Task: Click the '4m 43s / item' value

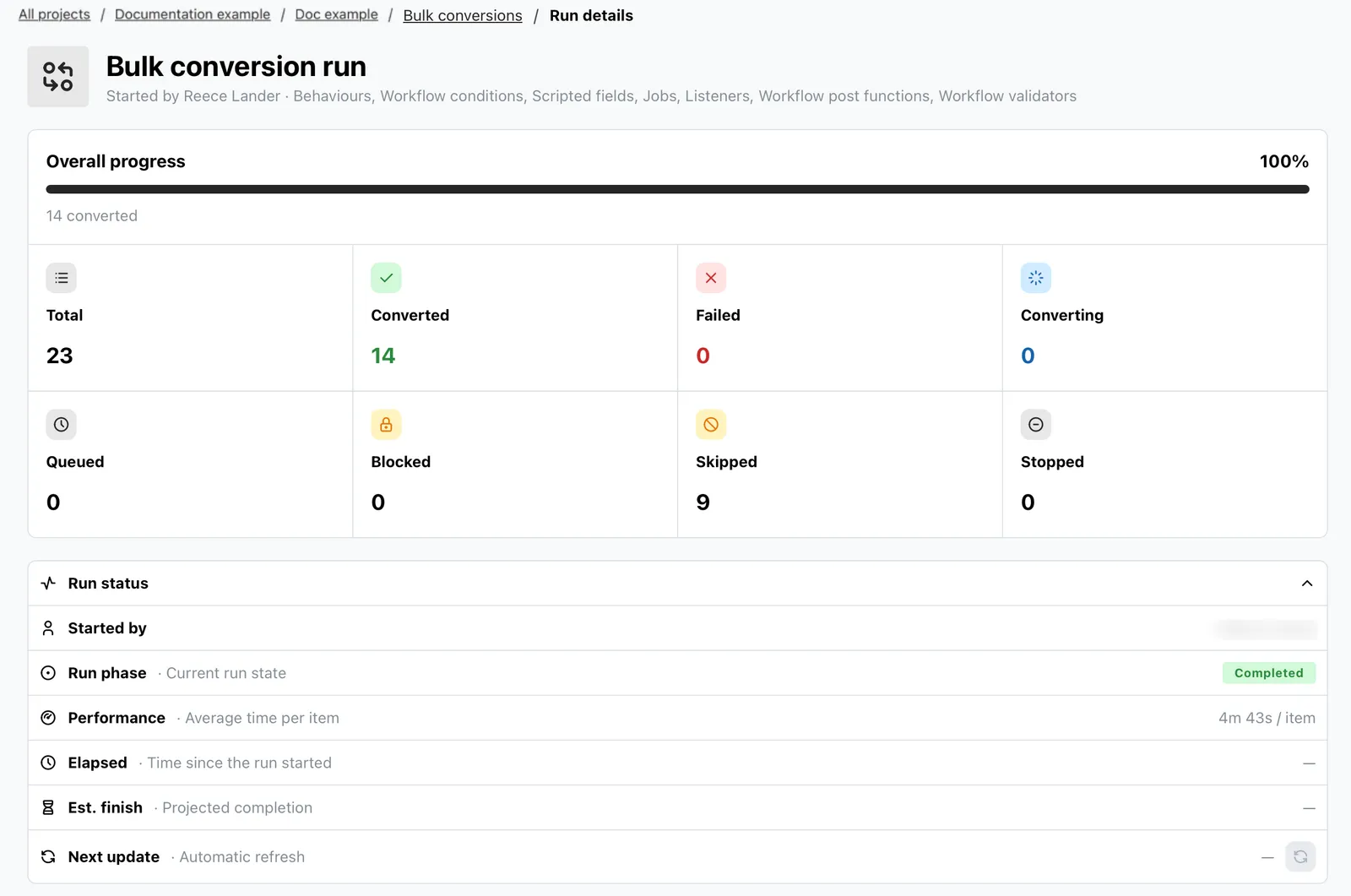Action: click(x=1267, y=718)
